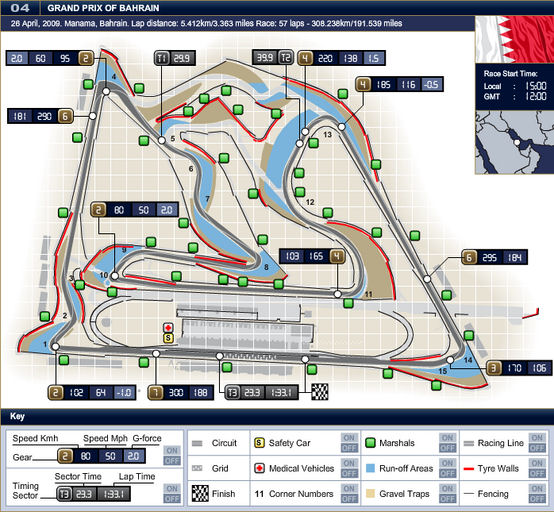
Task: Click the gear 6 badge on the 295 kmh label
Action: coord(469,258)
